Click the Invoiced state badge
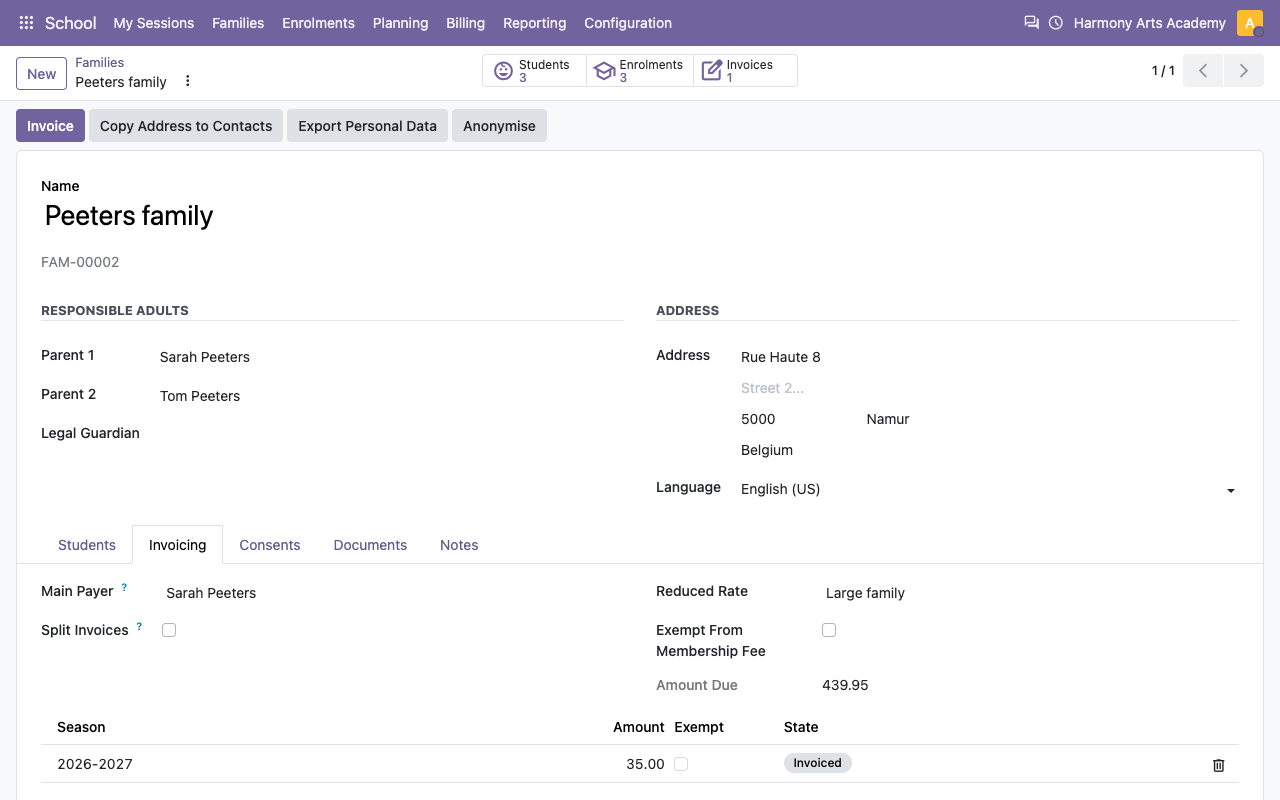Image resolution: width=1280 pixels, height=800 pixels. point(817,763)
